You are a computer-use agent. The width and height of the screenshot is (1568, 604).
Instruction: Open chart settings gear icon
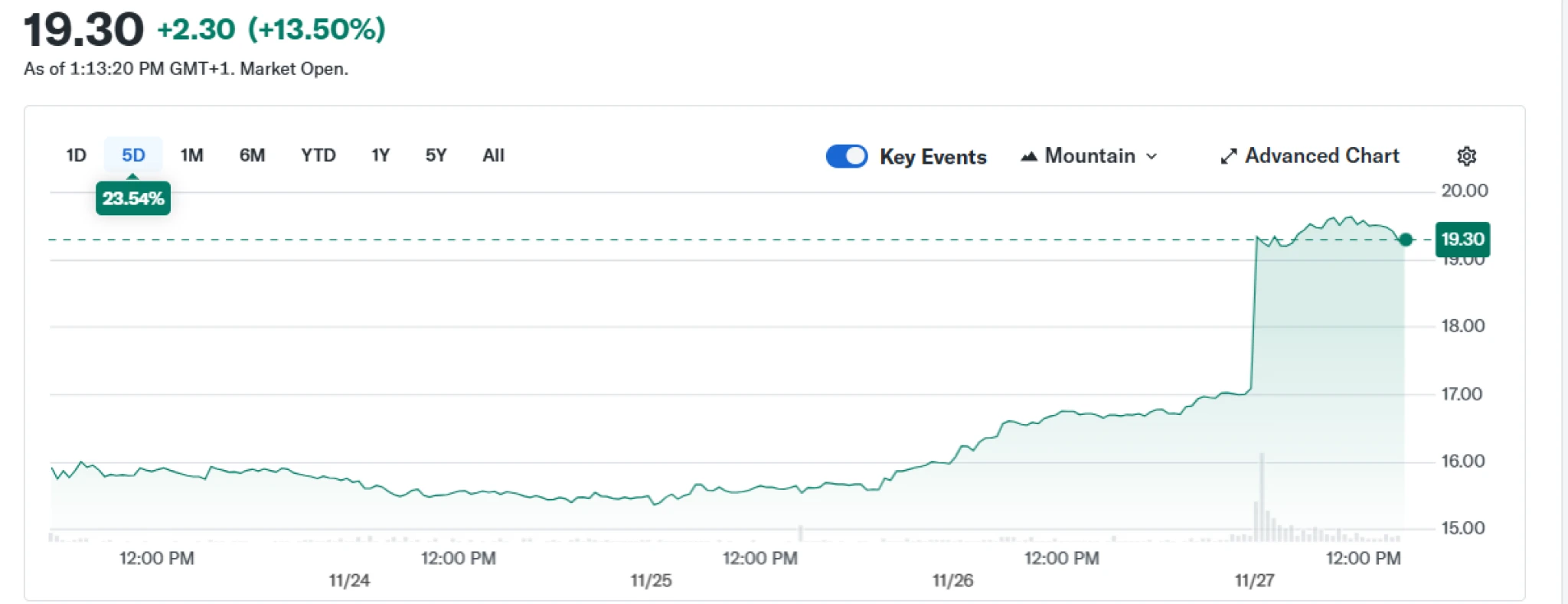pos(1465,156)
